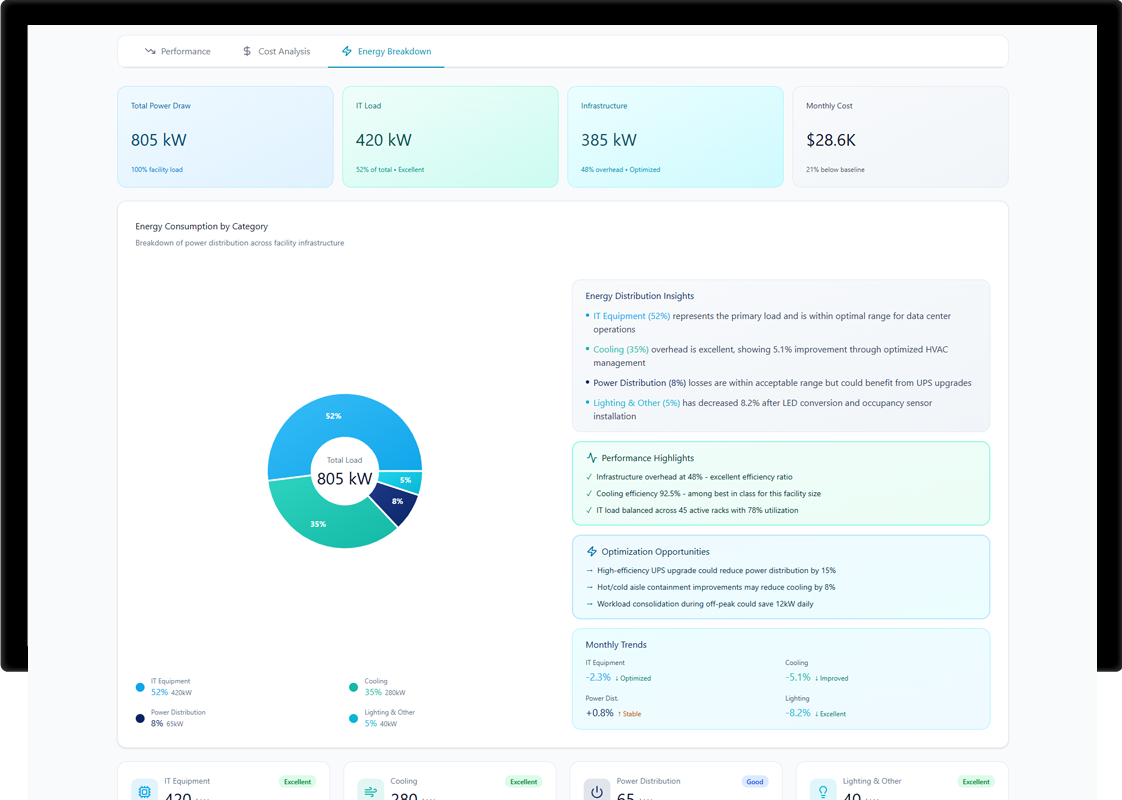The width and height of the screenshot is (1122, 800).
Task: Click the Power Distribution navy legend dot
Action: [140, 718]
